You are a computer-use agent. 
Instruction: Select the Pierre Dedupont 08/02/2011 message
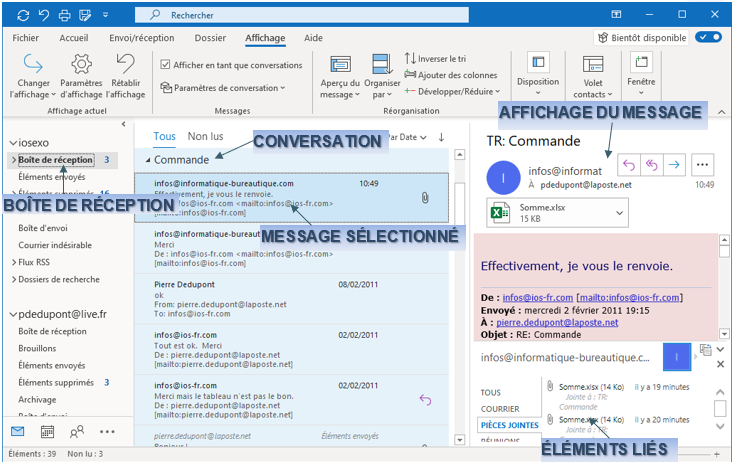click(291, 299)
